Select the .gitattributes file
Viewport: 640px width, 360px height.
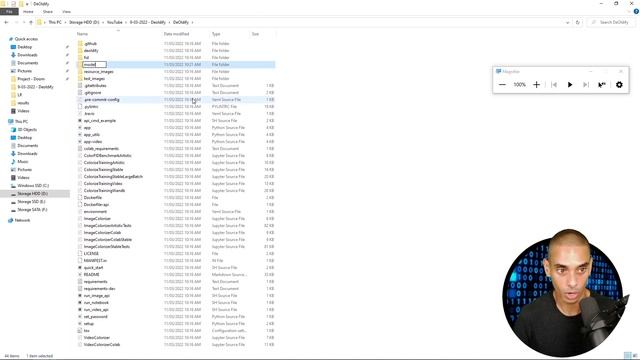95,86
